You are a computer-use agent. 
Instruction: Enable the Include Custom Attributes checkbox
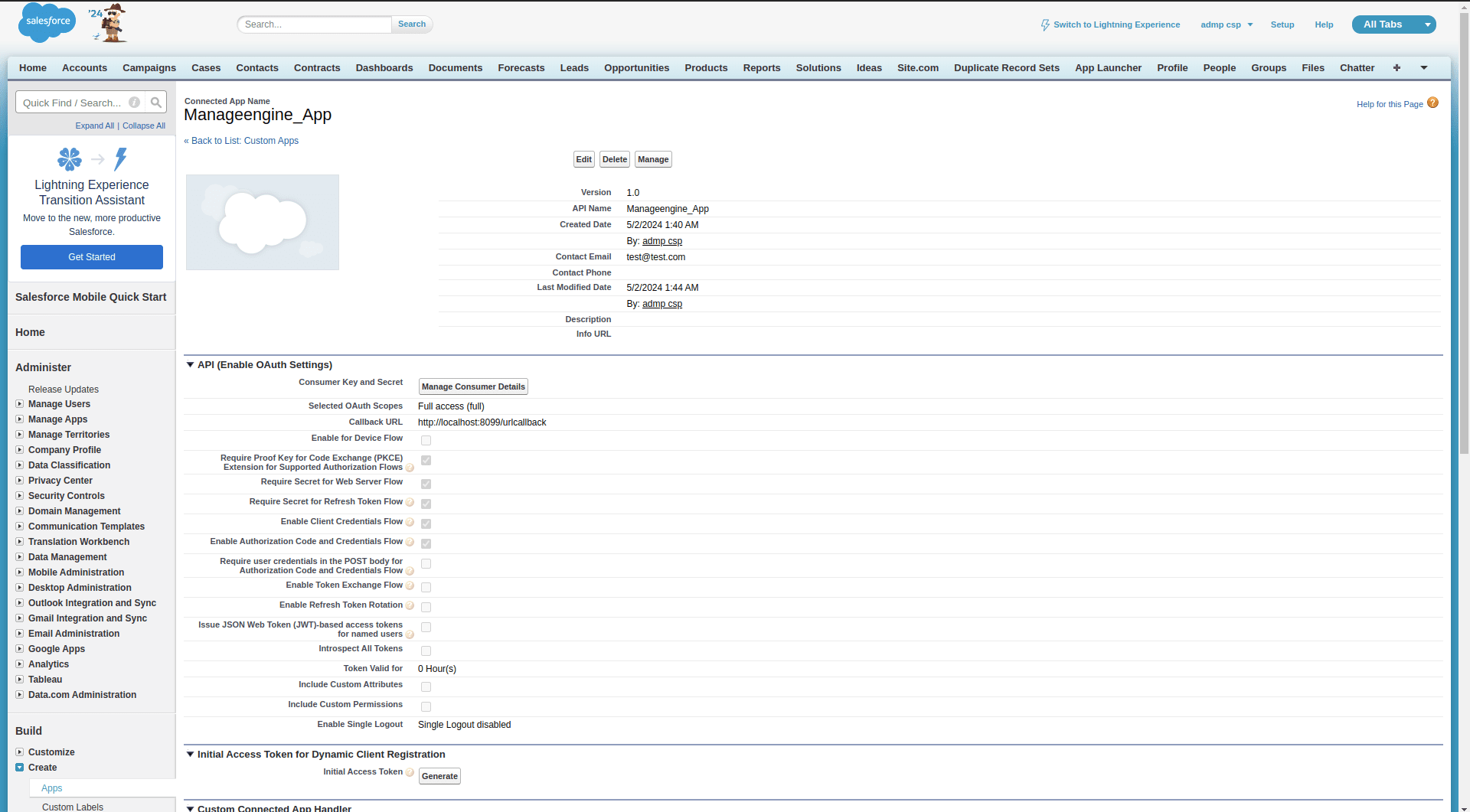[426, 686]
